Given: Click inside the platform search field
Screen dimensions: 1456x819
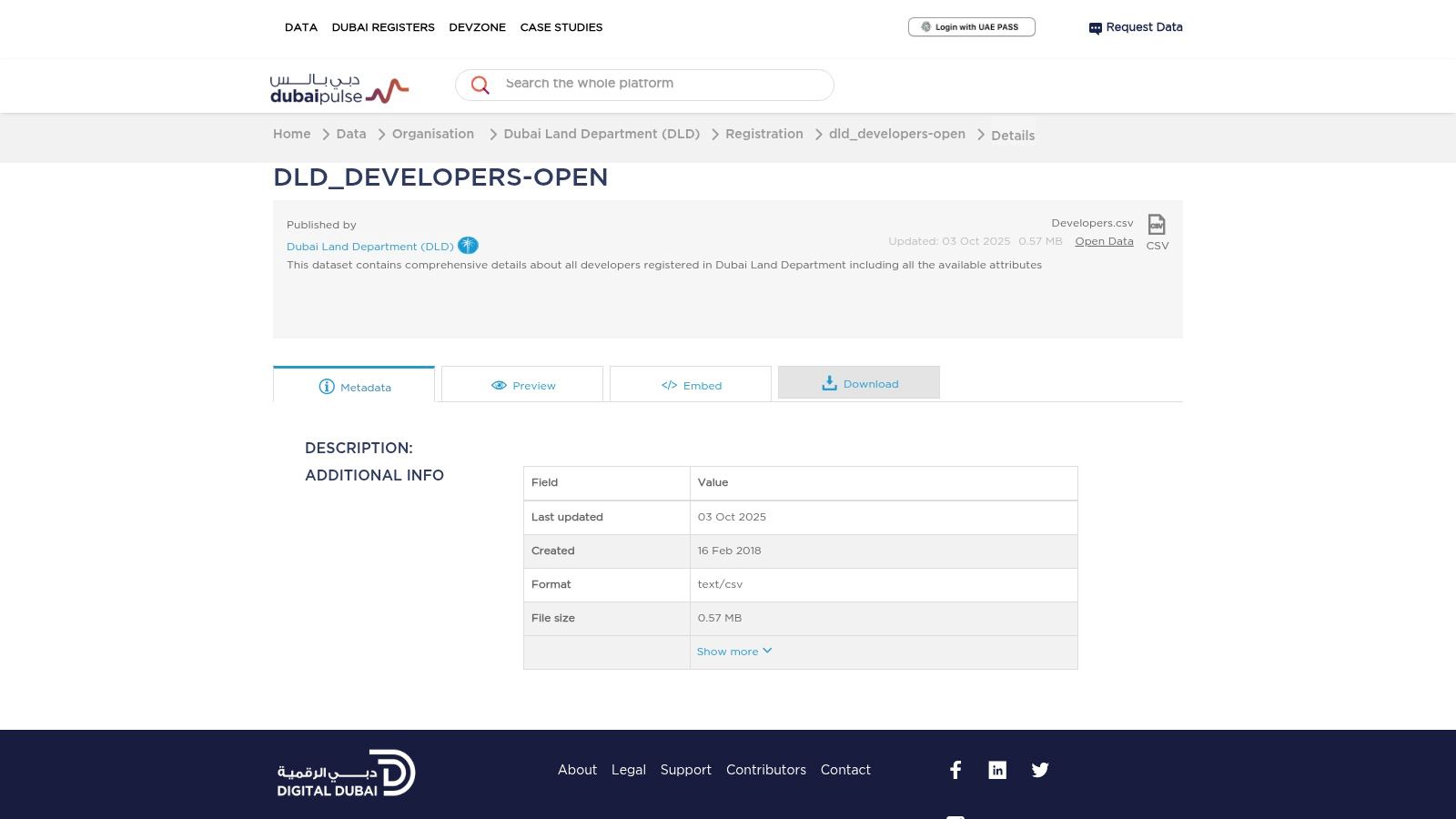Looking at the screenshot, I should [x=637, y=84].
